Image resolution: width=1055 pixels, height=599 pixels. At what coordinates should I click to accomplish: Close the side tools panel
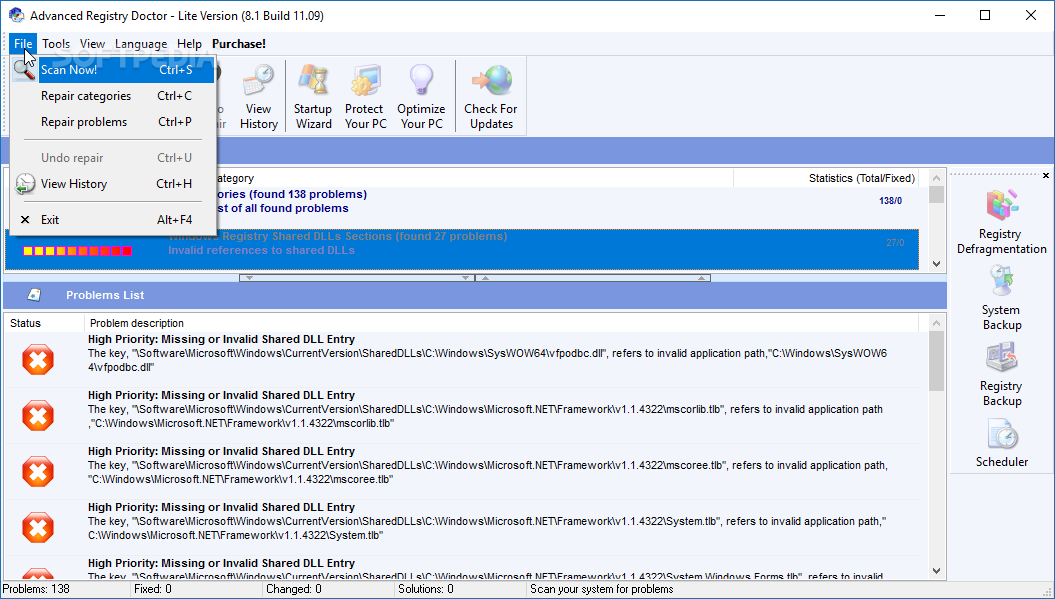tap(1046, 176)
